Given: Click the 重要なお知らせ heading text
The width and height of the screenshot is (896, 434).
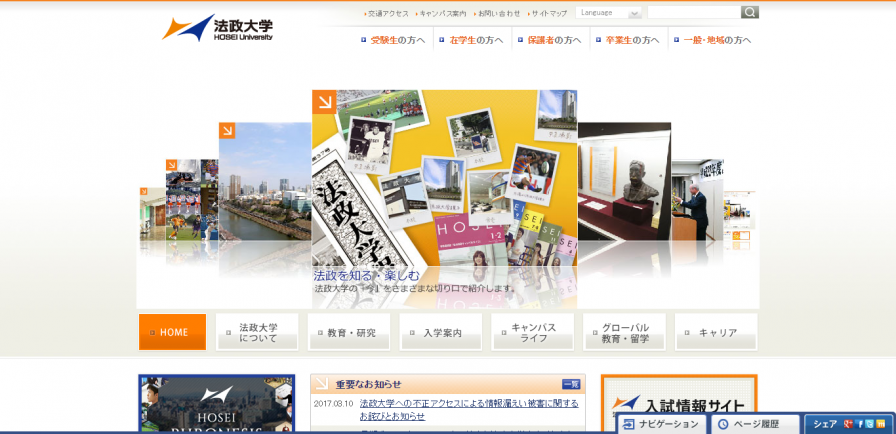Looking at the screenshot, I should (x=369, y=384).
